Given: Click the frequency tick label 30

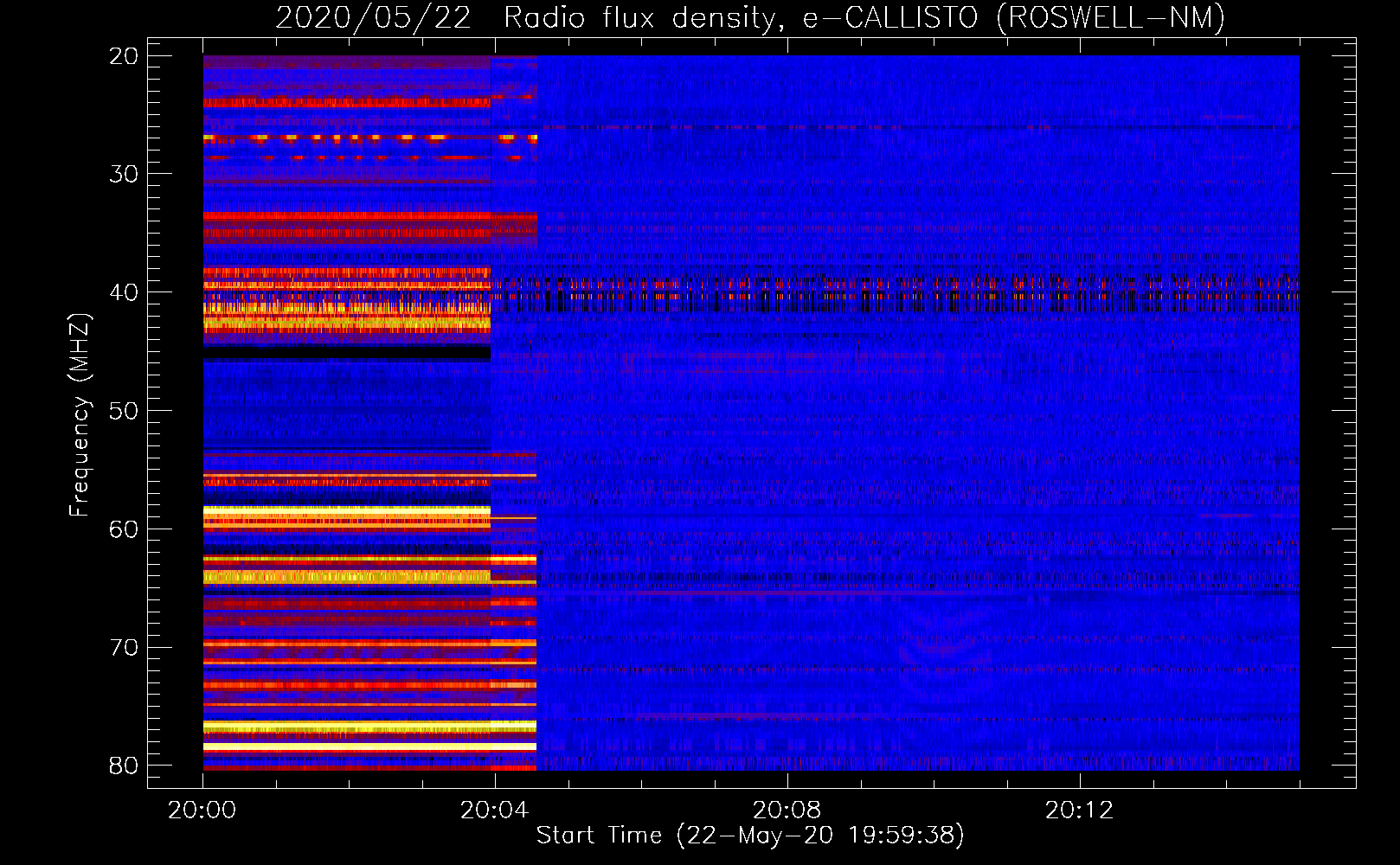Looking at the screenshot, I should 124,174.
